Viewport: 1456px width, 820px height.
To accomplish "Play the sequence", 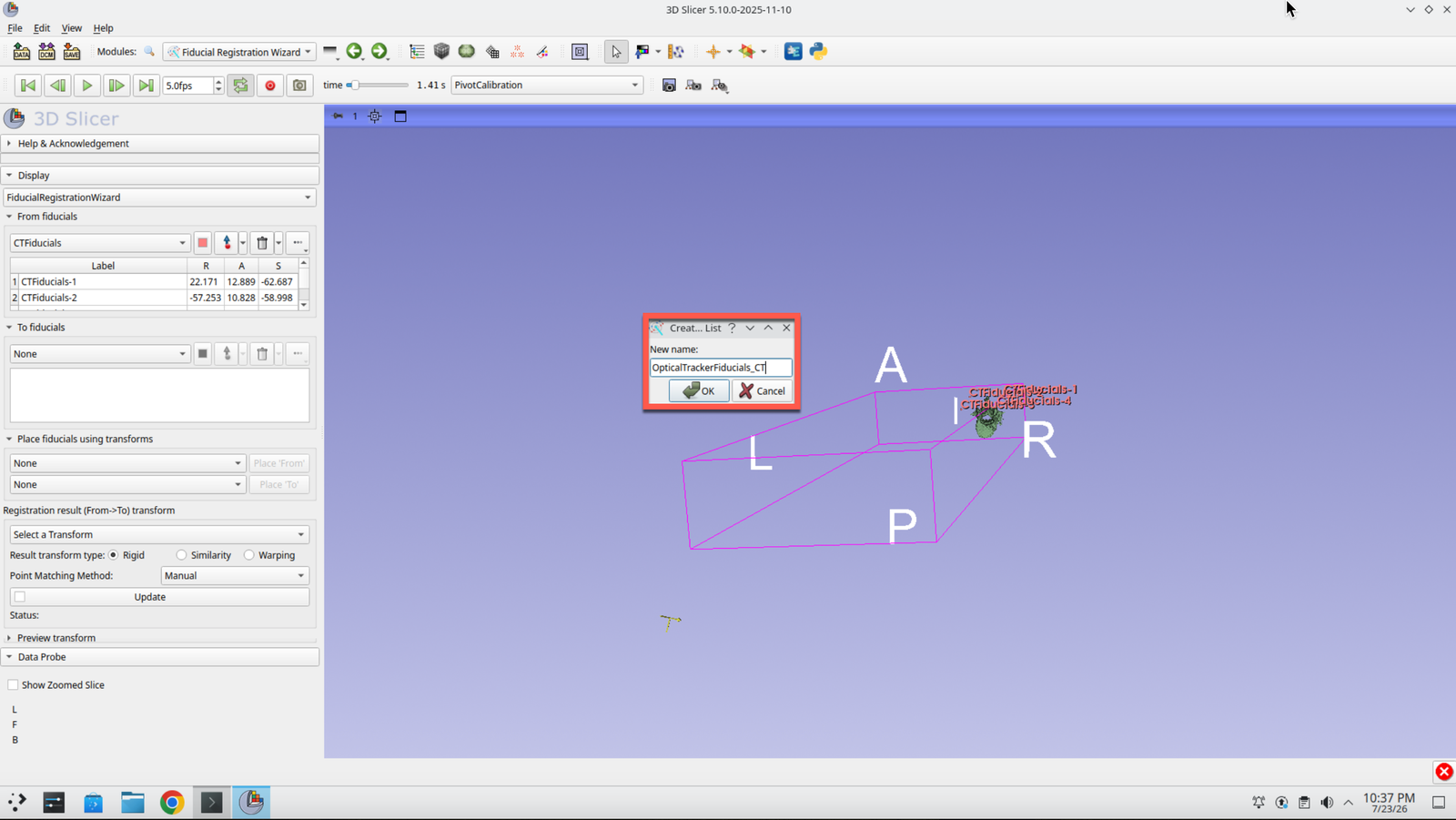I will (x=87, y=86).
